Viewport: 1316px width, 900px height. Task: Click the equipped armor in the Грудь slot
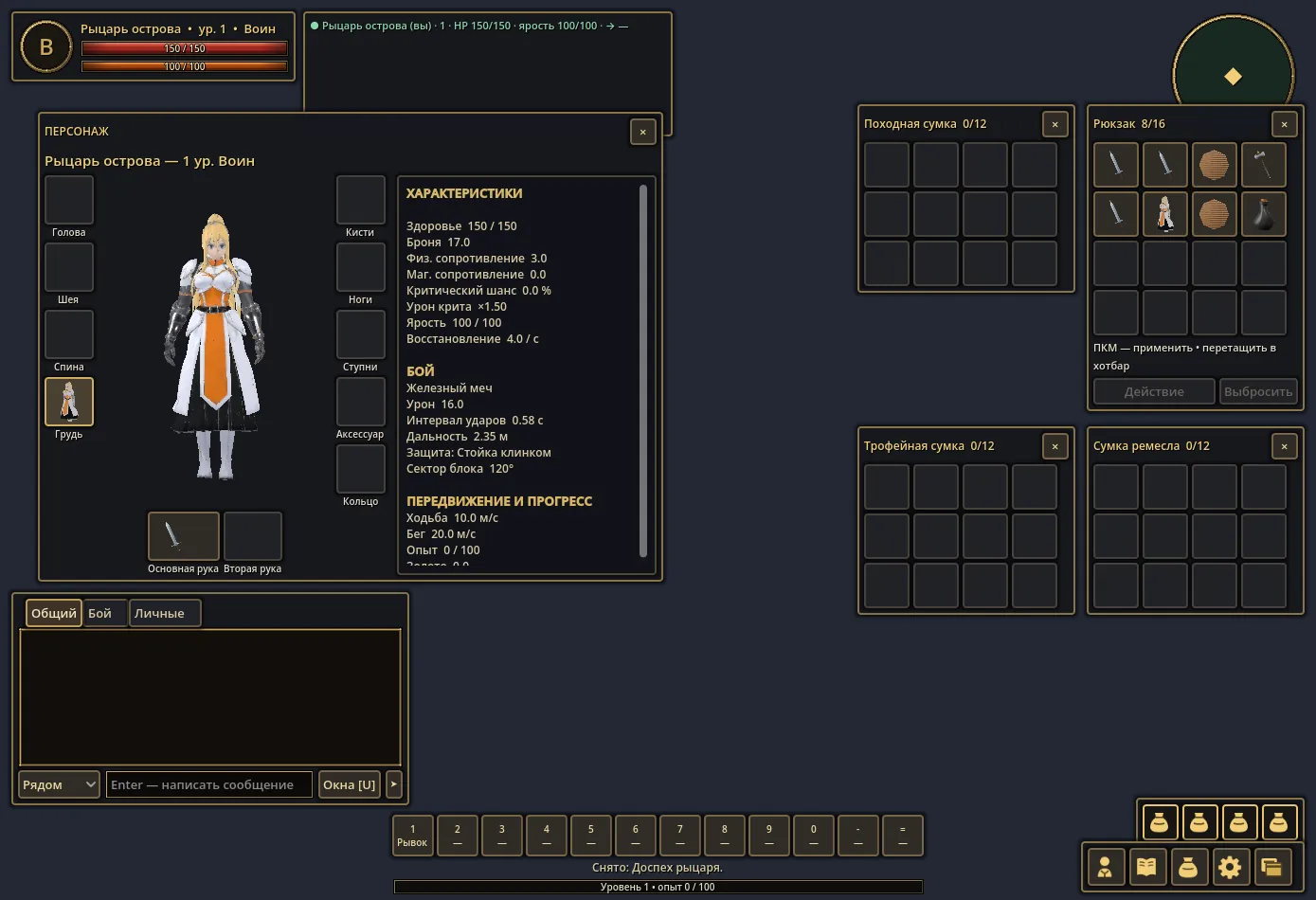click(69, 402)
